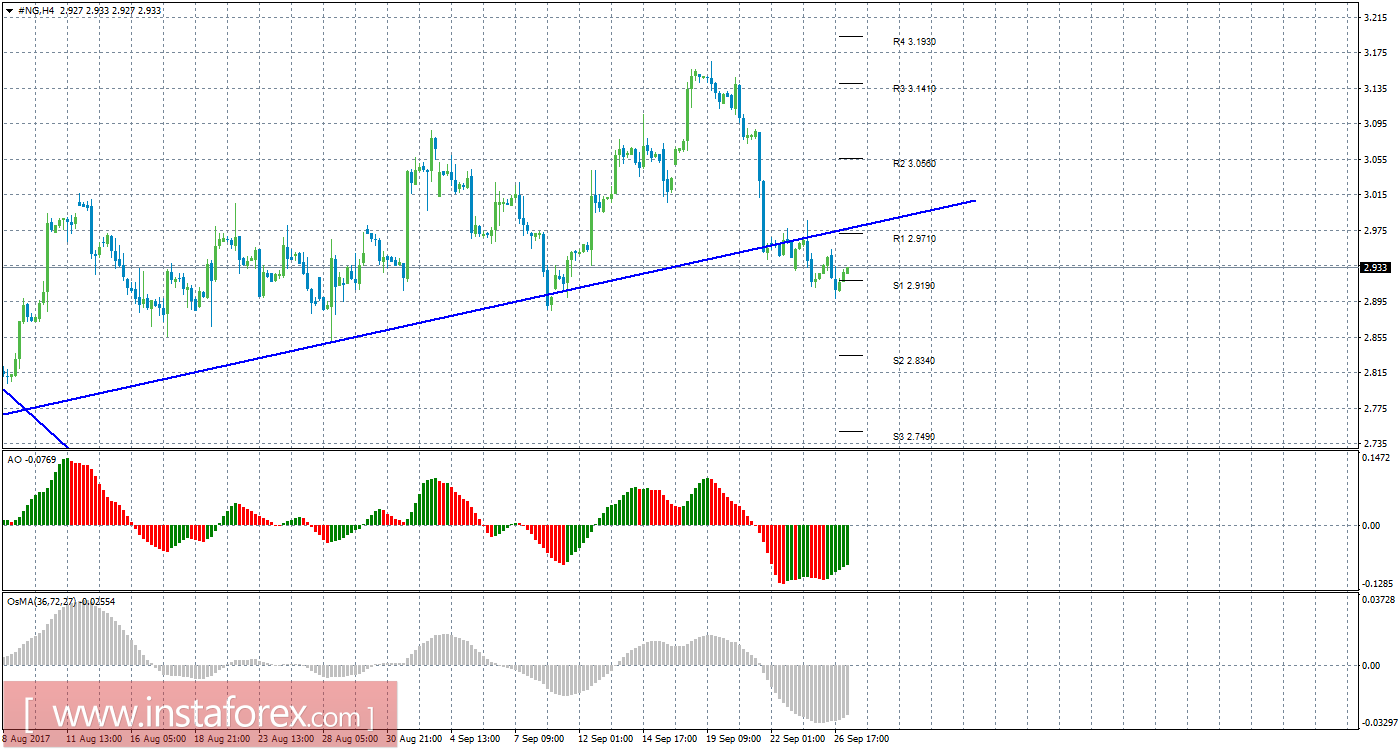Click the 0.1472 AO scale value
The height and width of the screenshot is (750, 1398).
tap(1377, 457)
